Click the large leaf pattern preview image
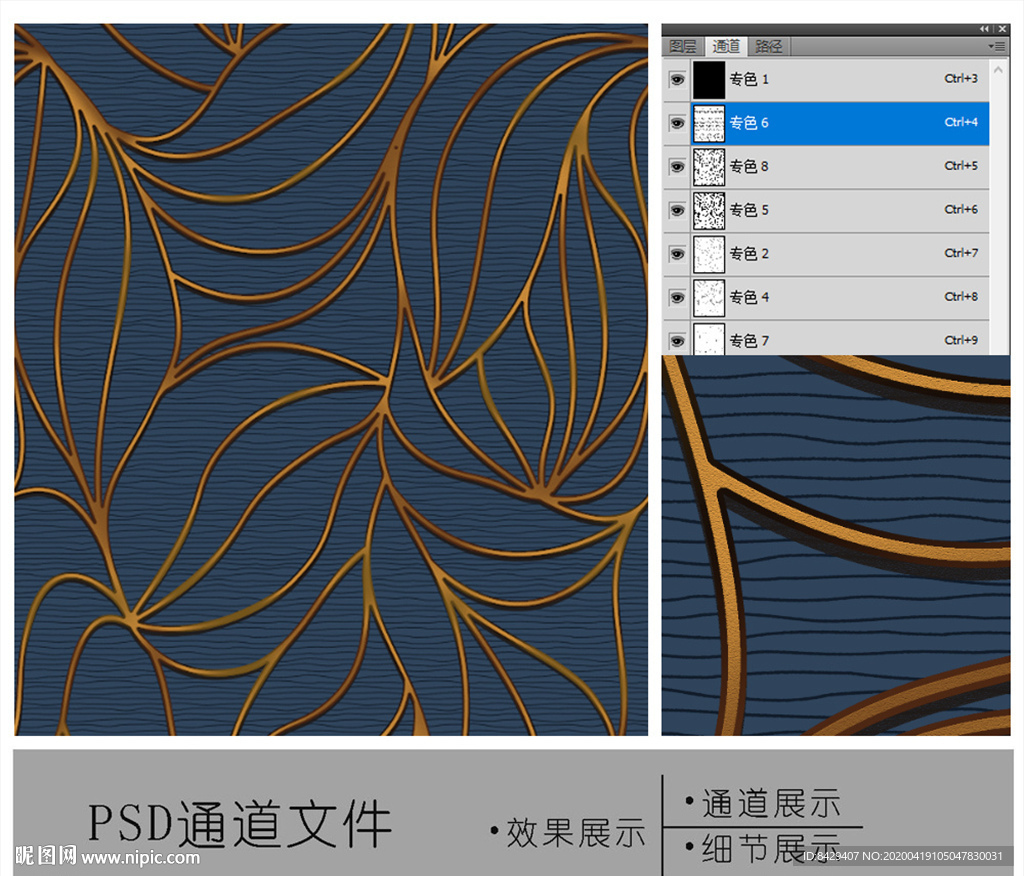The height and width of the screenshot is (876, 1024). point(331,380)
